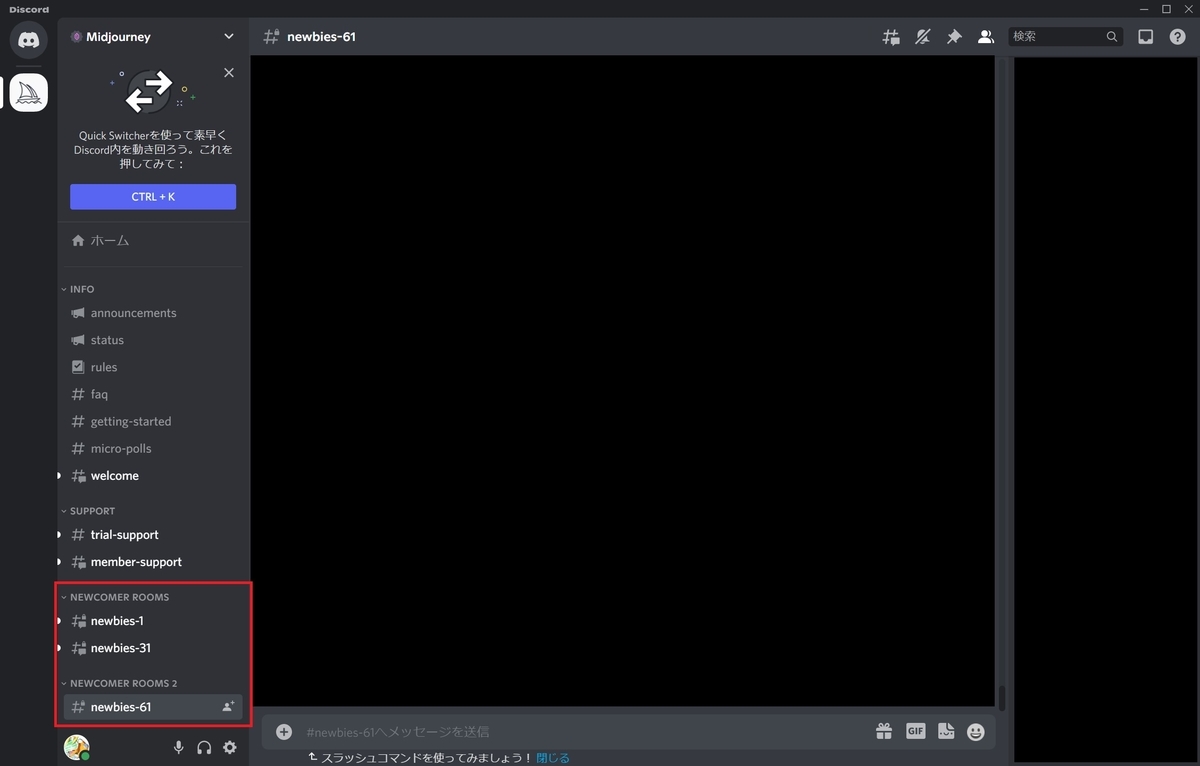Click the search magnifier icon
This screenshot has width=1200, height=766.
tap(1112, 37)
